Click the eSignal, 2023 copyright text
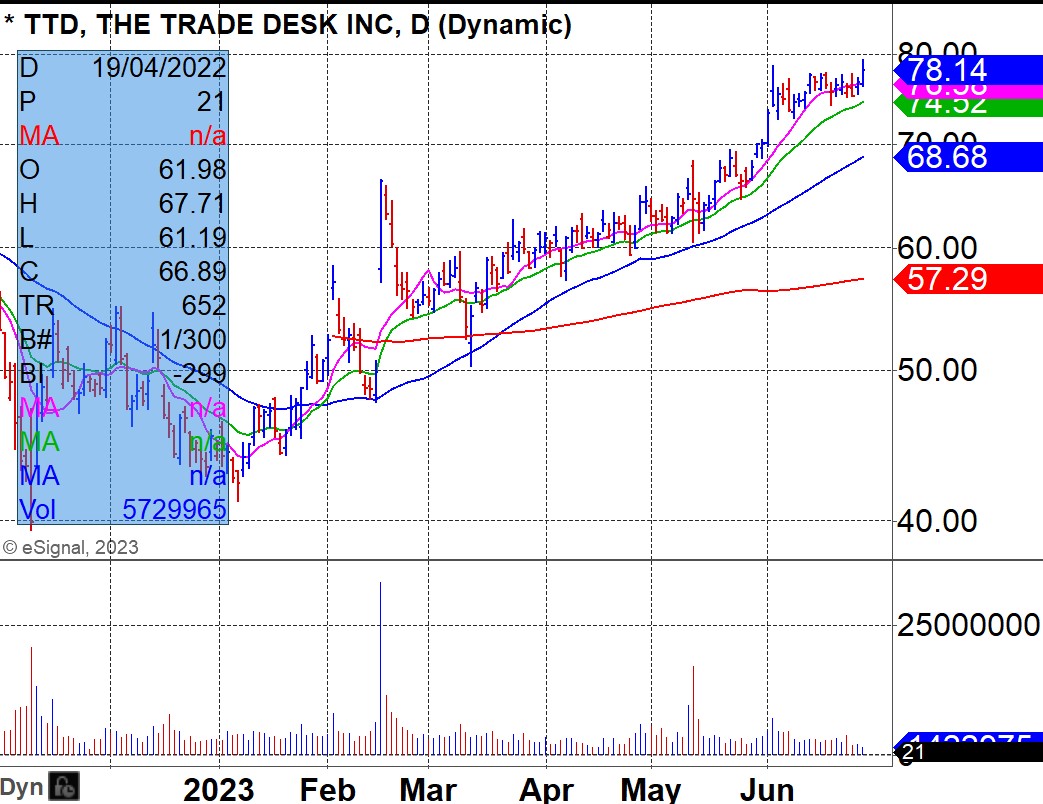This screenshot has width=1043, height=804. [71, 547]
